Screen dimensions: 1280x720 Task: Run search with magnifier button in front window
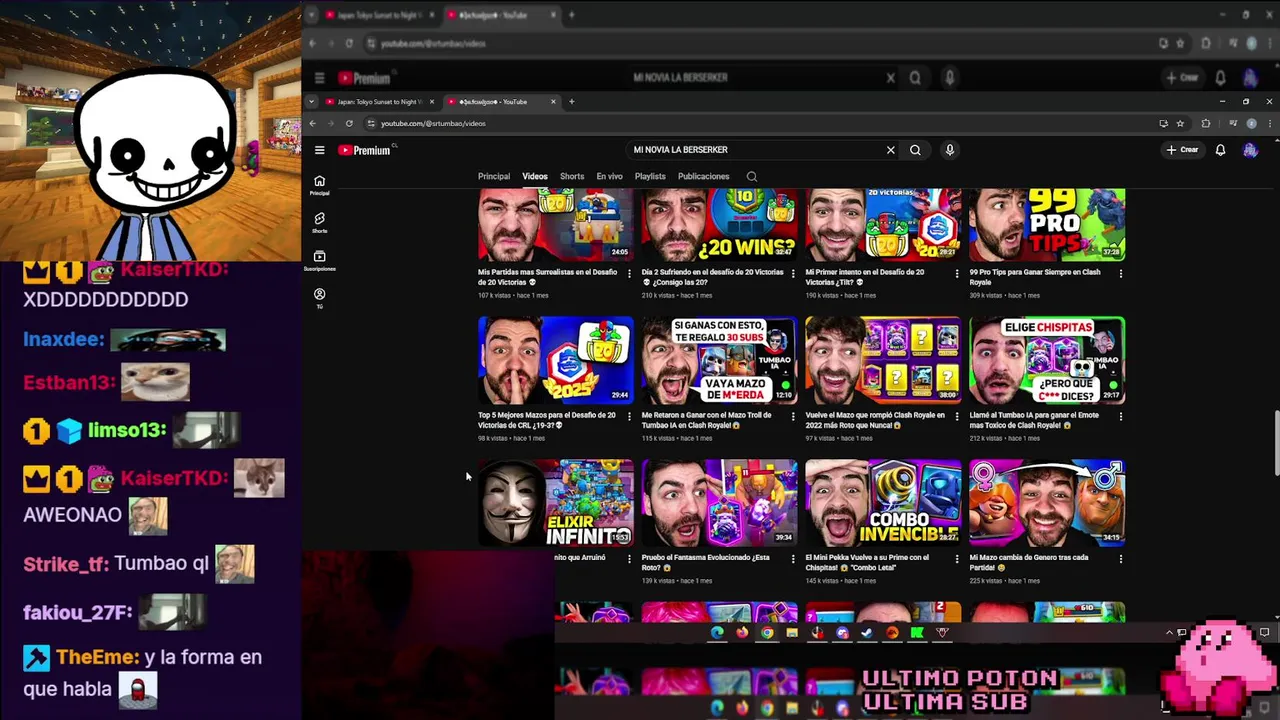[x=915, y=150]
